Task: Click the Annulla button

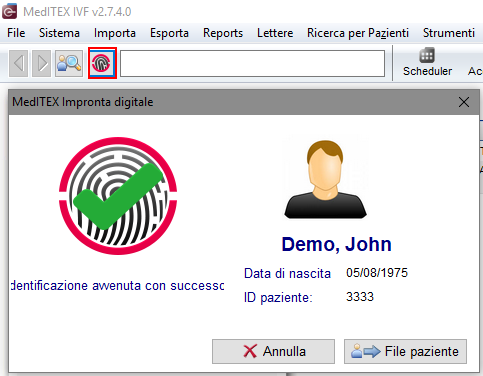Action: (273, 351)
